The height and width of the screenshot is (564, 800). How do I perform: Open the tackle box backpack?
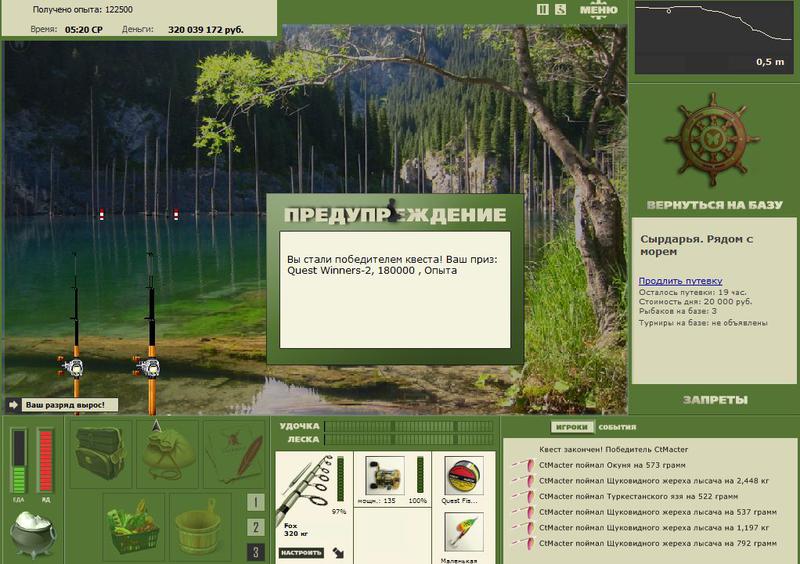click(101, 454)
